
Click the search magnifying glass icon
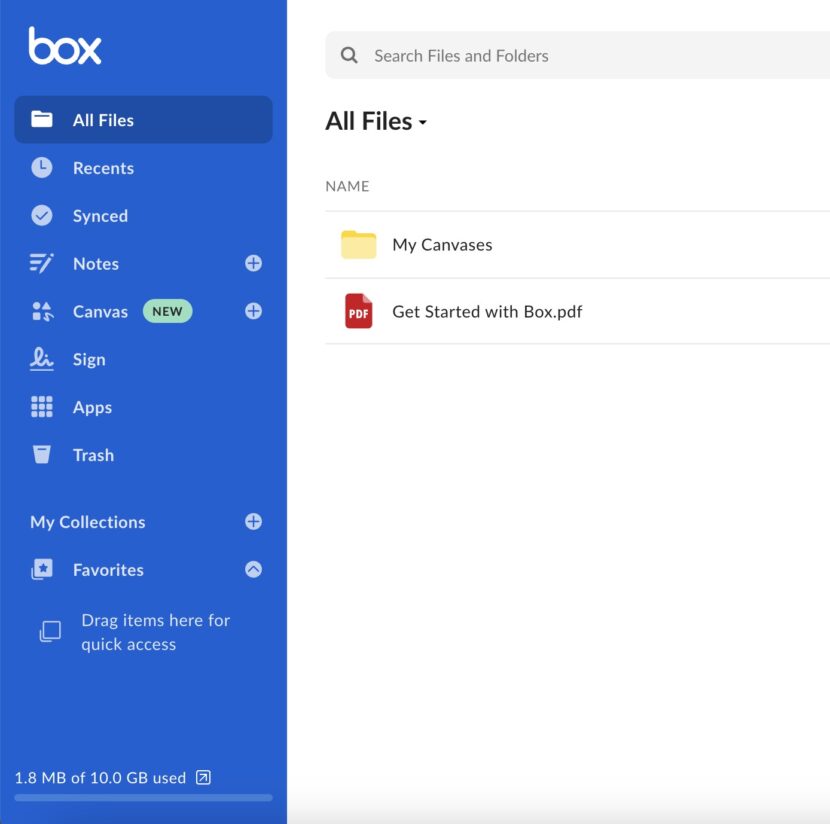point(348,55)
